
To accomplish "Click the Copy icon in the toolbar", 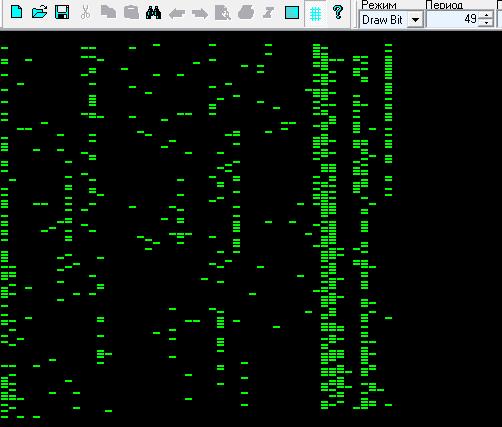I will pos(108,12).
